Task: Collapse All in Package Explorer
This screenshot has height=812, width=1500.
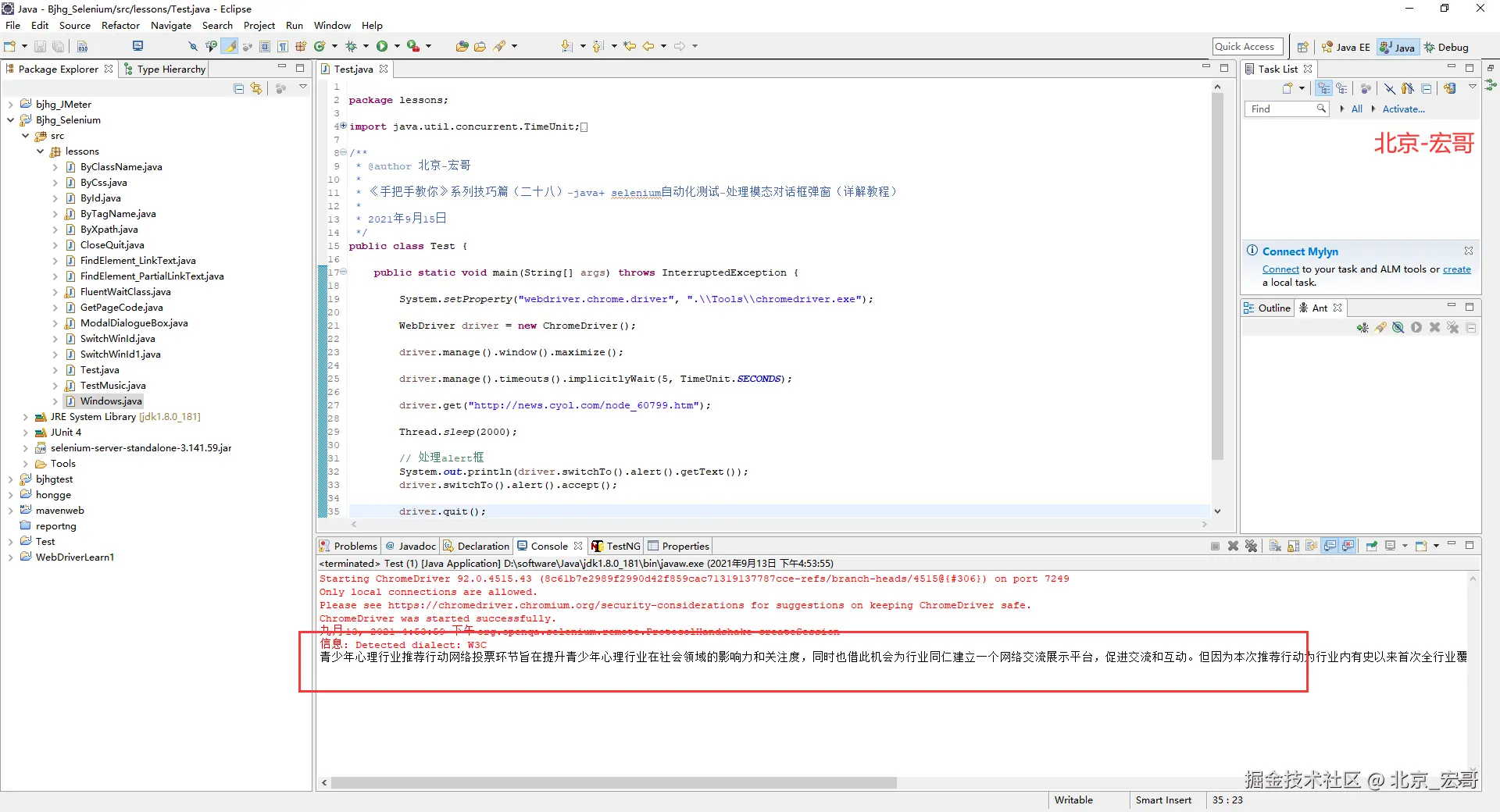Action: tap(239, 88)
